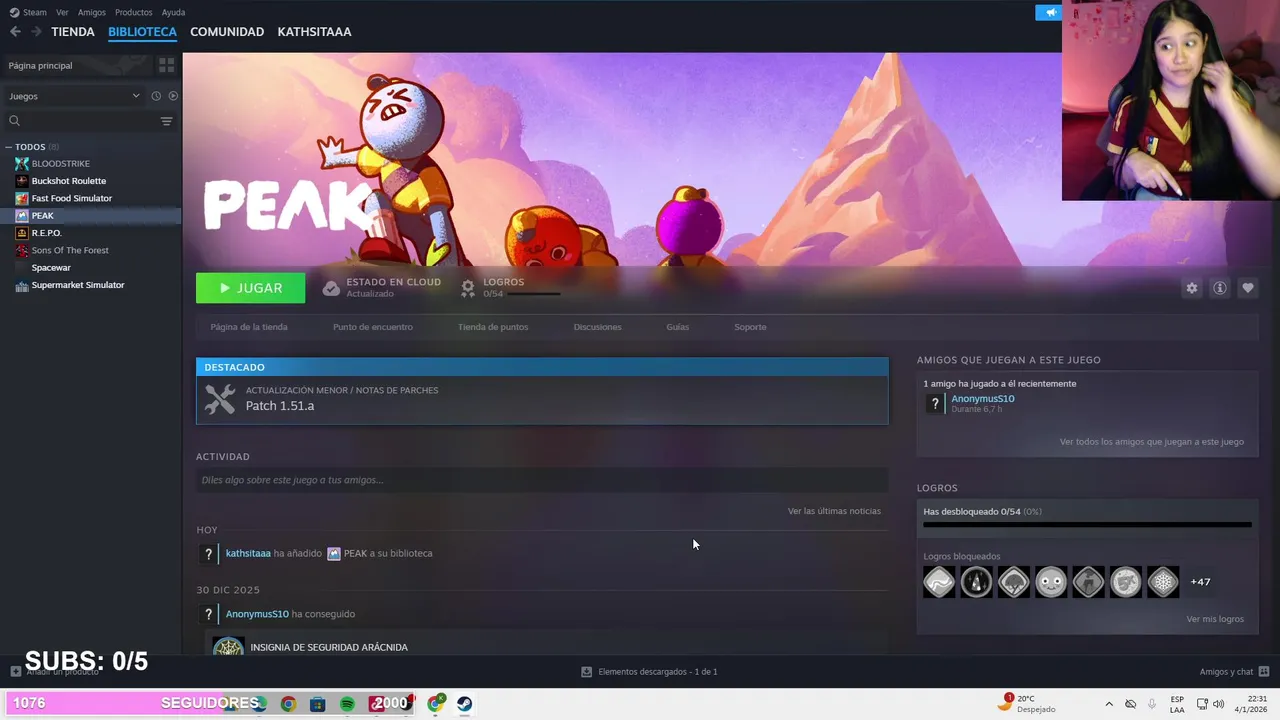Open kathsitaaa profile link in activity
The height and width of the screenshot is (720, 1280).
pyautogui.click(x=248, y=553)
